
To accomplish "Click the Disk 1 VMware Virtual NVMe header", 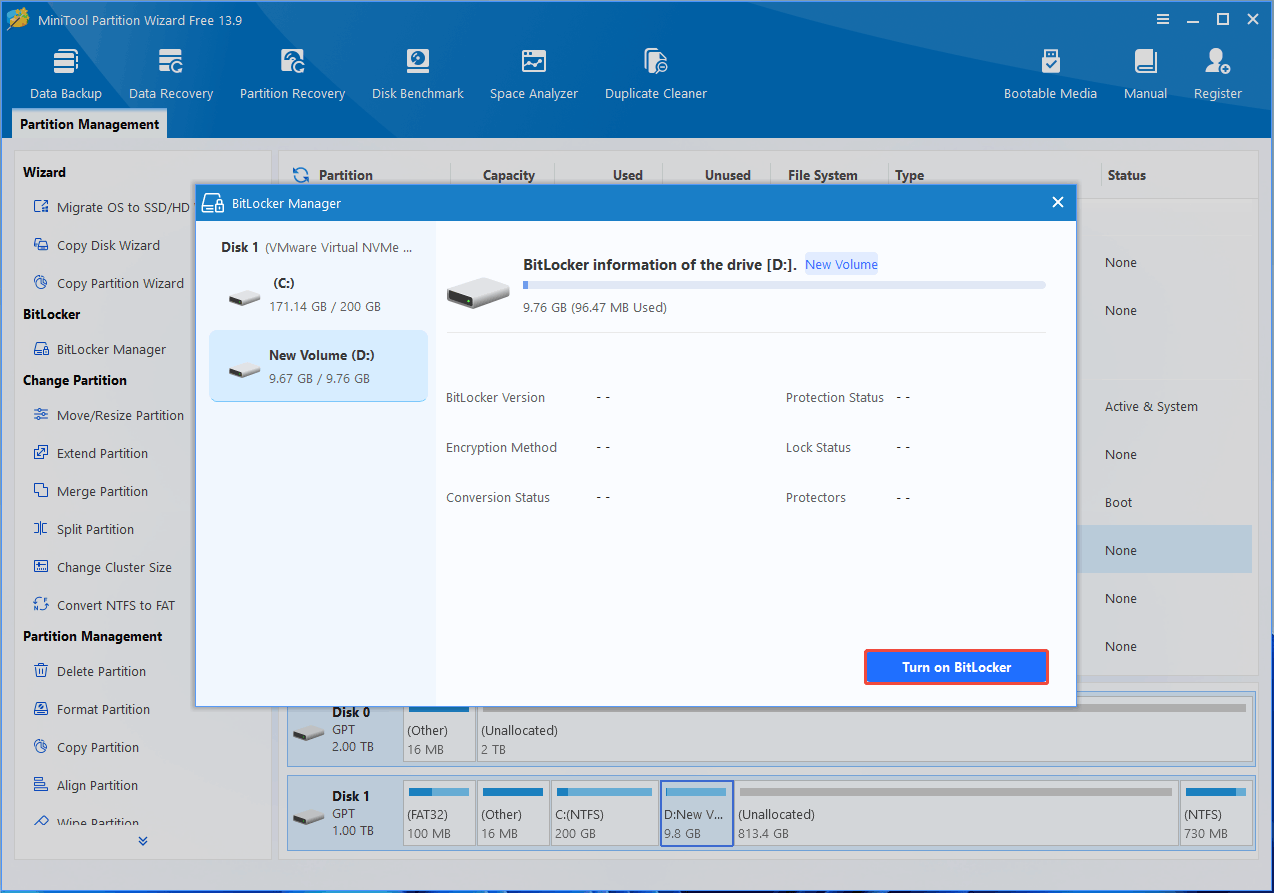I will coord(316,247).
